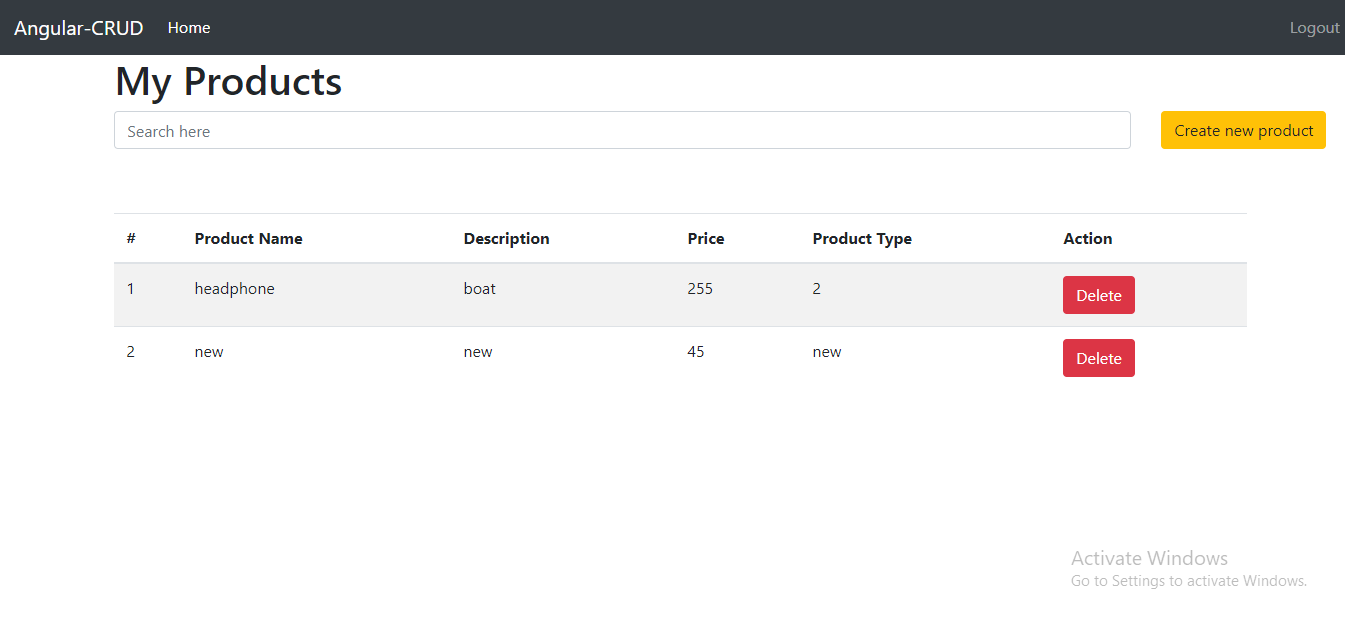
Task: Delete the headphone product
Action: (1098, 295)
